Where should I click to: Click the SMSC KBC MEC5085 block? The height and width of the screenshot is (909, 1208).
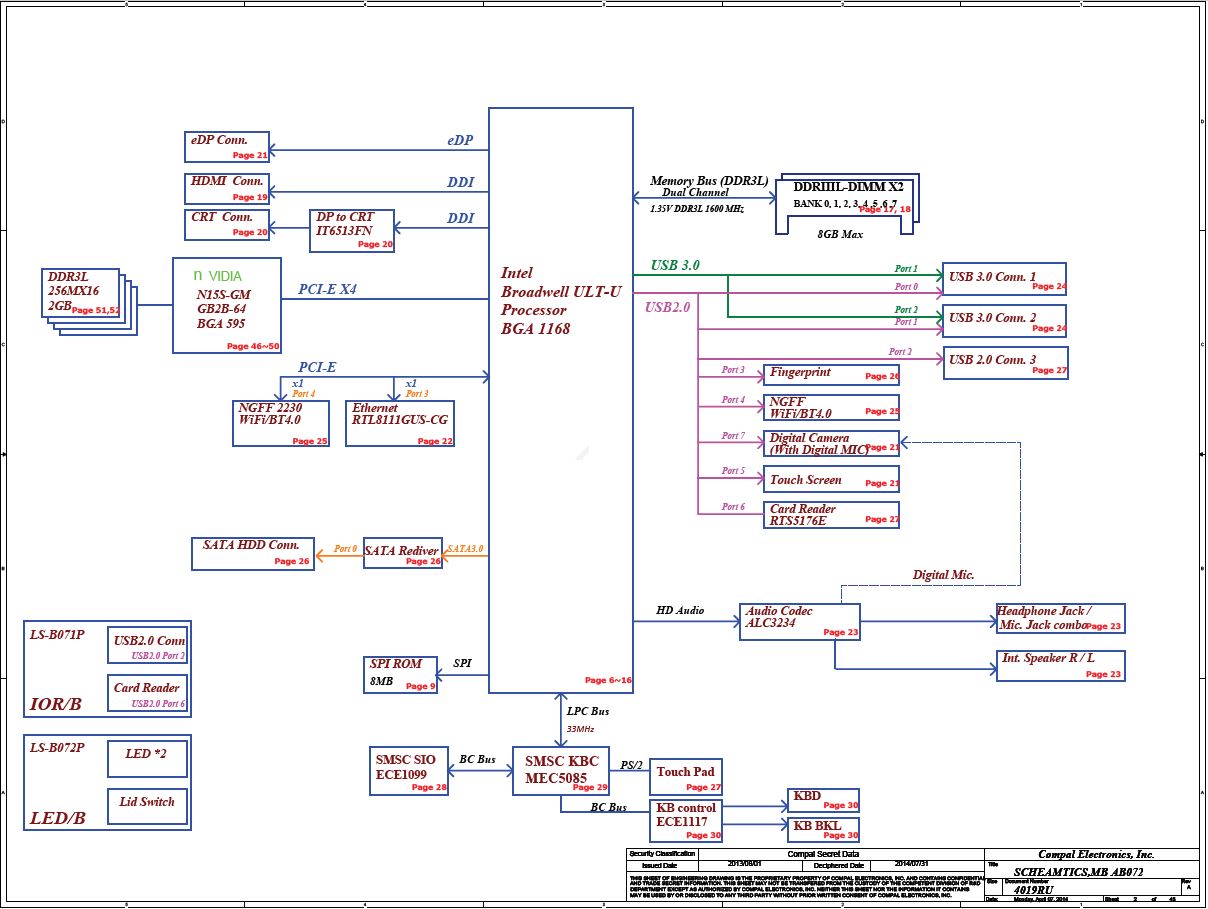coord(561,770)
